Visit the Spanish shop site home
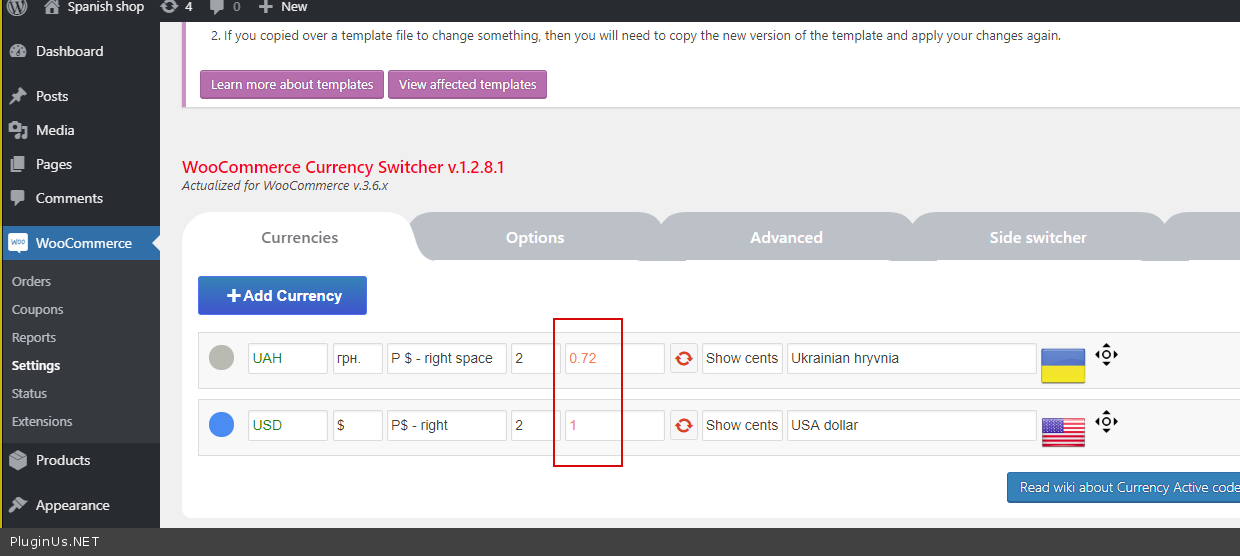1240x556 pixels. pyautogui.click(x=94, y=7)
